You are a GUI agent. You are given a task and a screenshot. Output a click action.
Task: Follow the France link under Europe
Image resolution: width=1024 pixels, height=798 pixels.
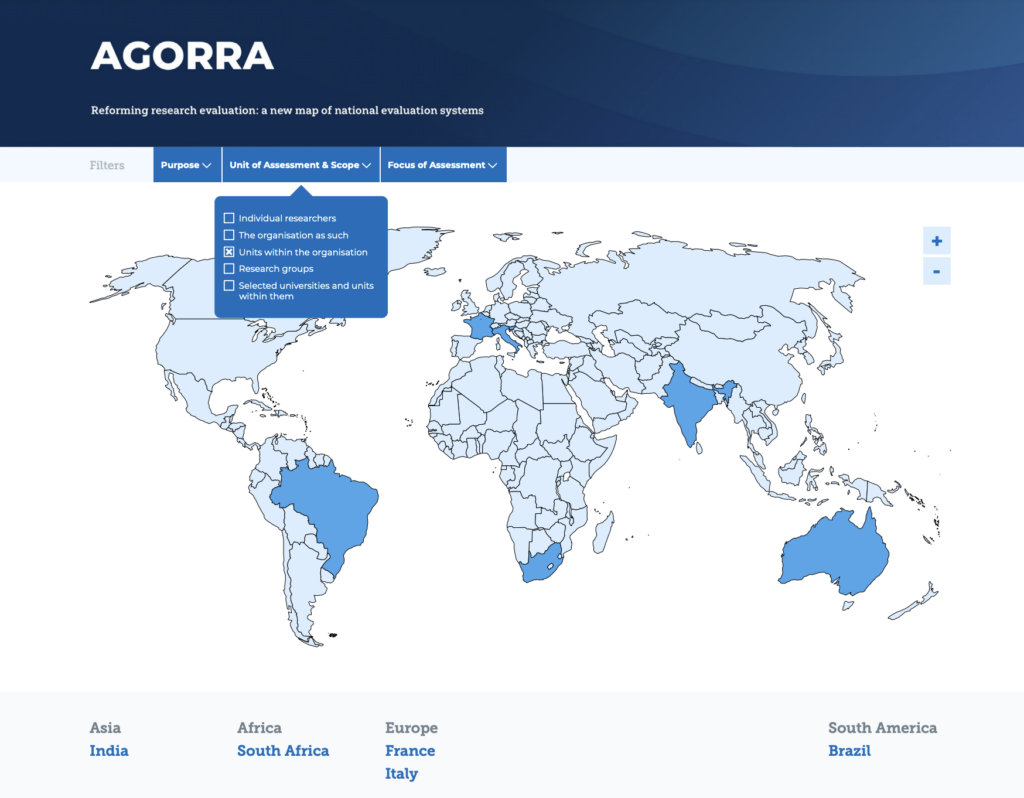point(409,751)
